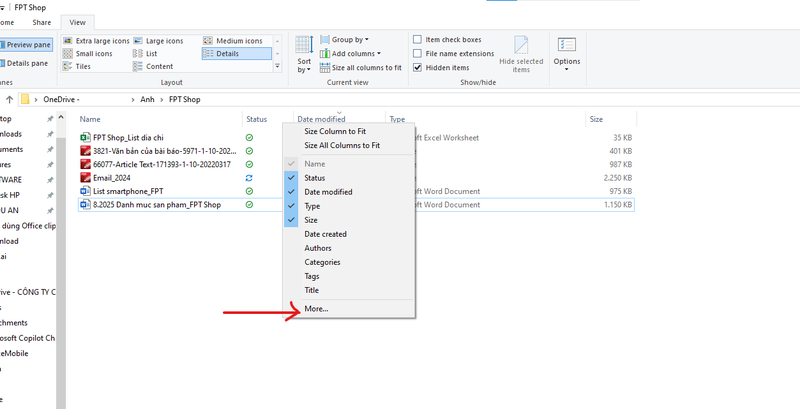Choose Content layout view
The height and width of the screenshot is (409, 800).
point(153,66)
